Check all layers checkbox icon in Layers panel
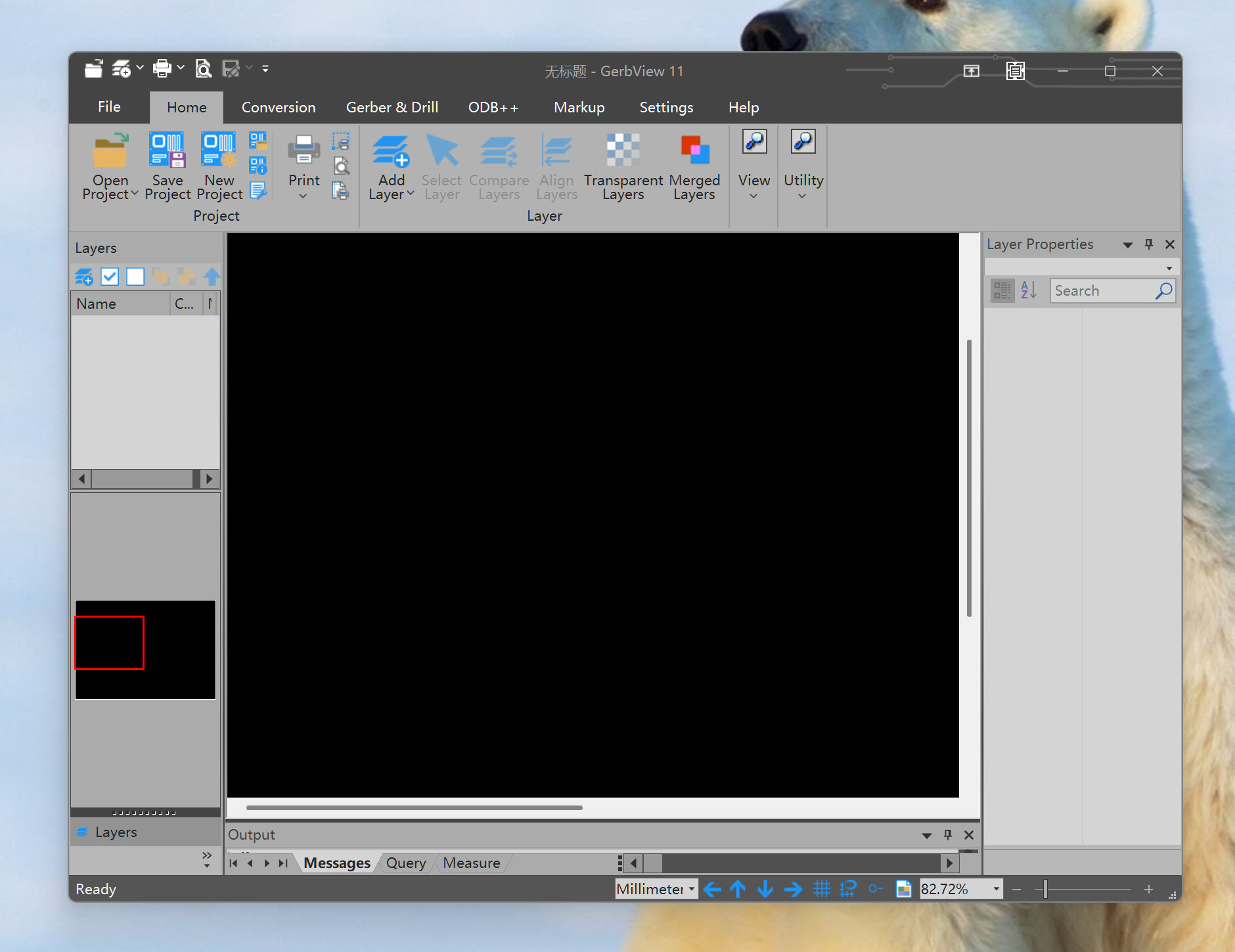Viewport: 1235px width, 952px height. [110, 277]
